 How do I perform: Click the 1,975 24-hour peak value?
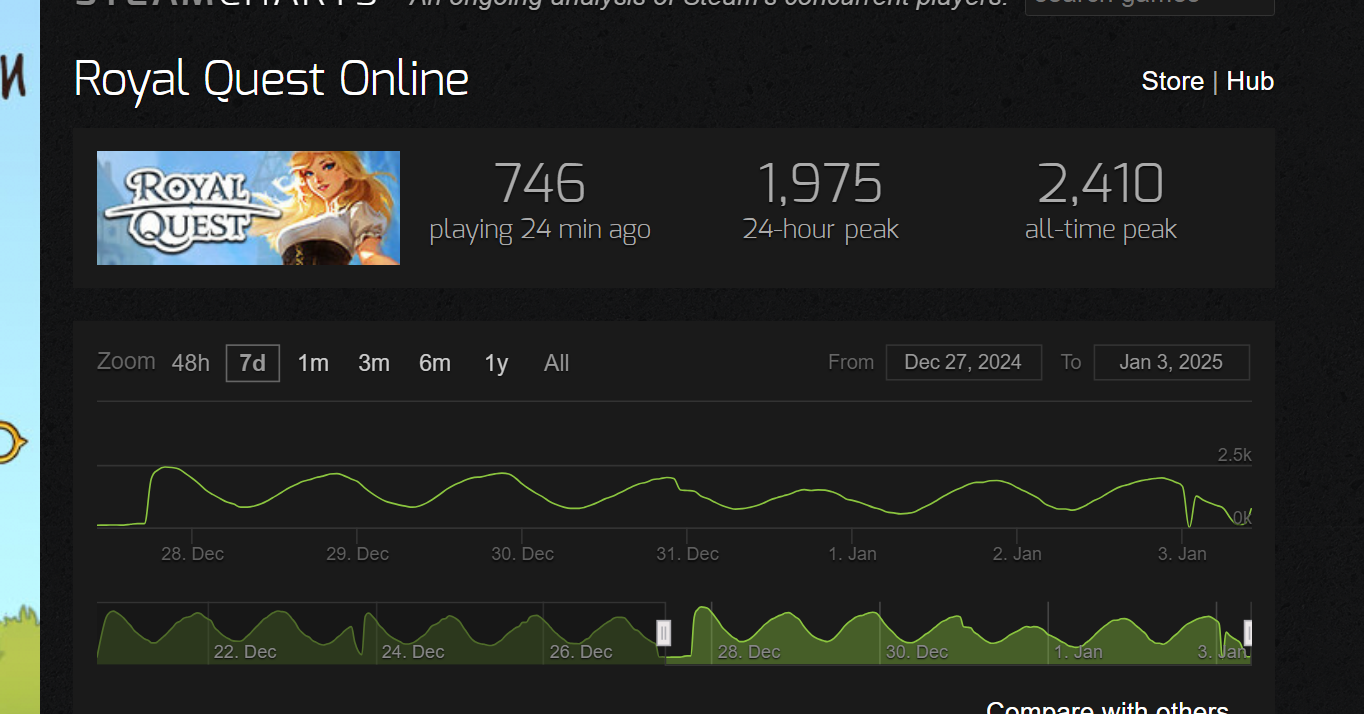tap(820, 184)
